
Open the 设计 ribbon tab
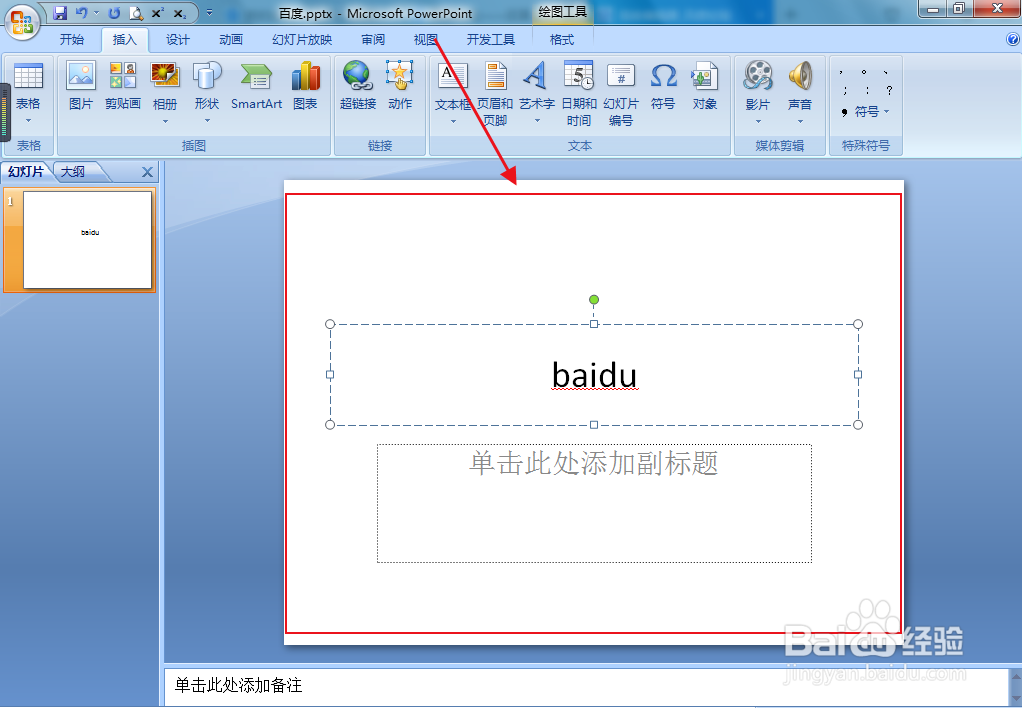point(177,40)
